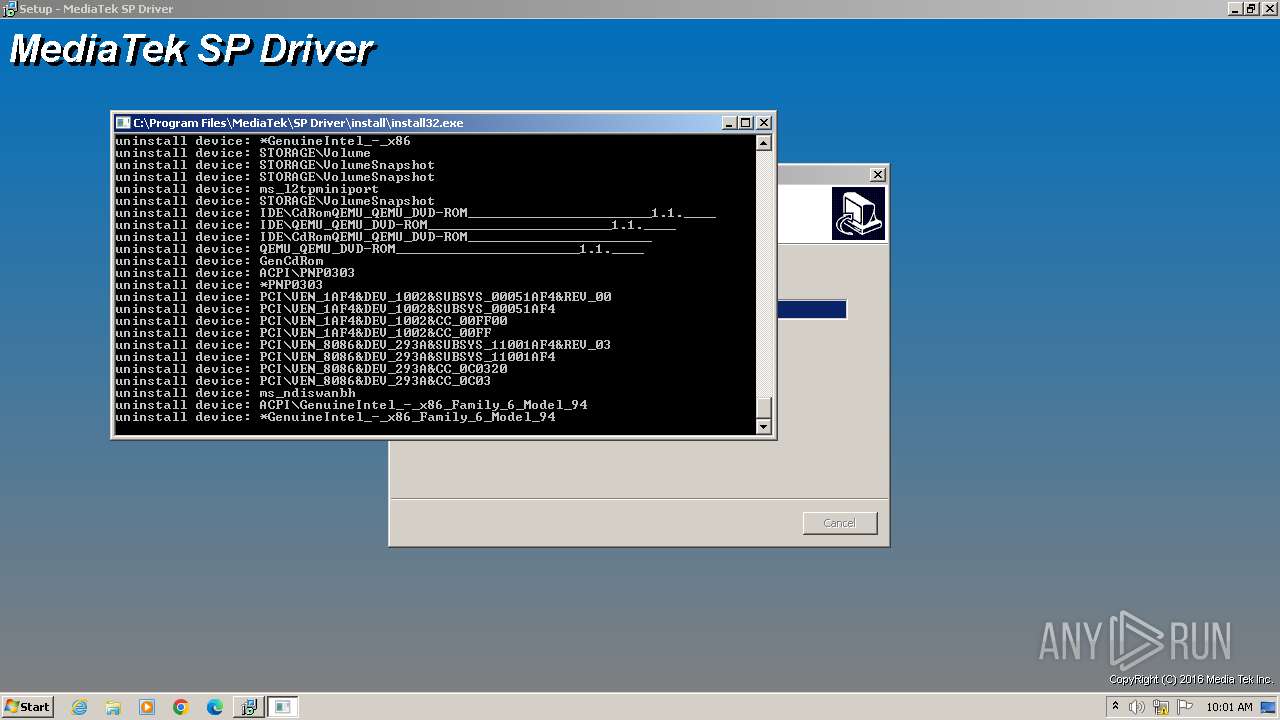Screen dimensions: 1280x720
Task: Click the Cancel button in Setup dialog
Action: 840,523
